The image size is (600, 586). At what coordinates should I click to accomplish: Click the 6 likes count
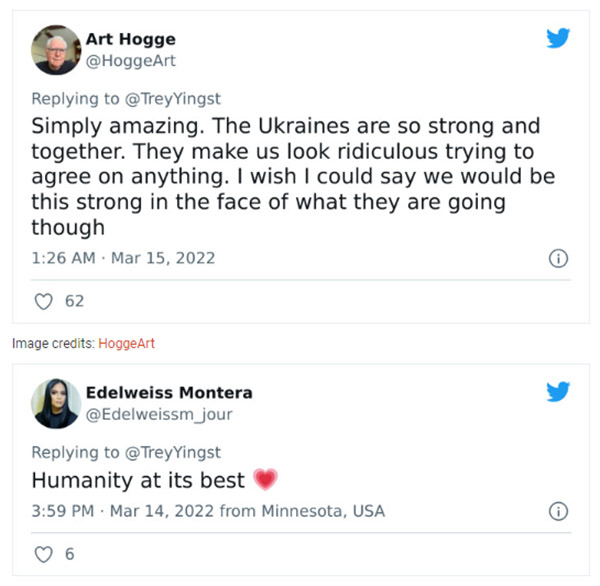point(69,554)
